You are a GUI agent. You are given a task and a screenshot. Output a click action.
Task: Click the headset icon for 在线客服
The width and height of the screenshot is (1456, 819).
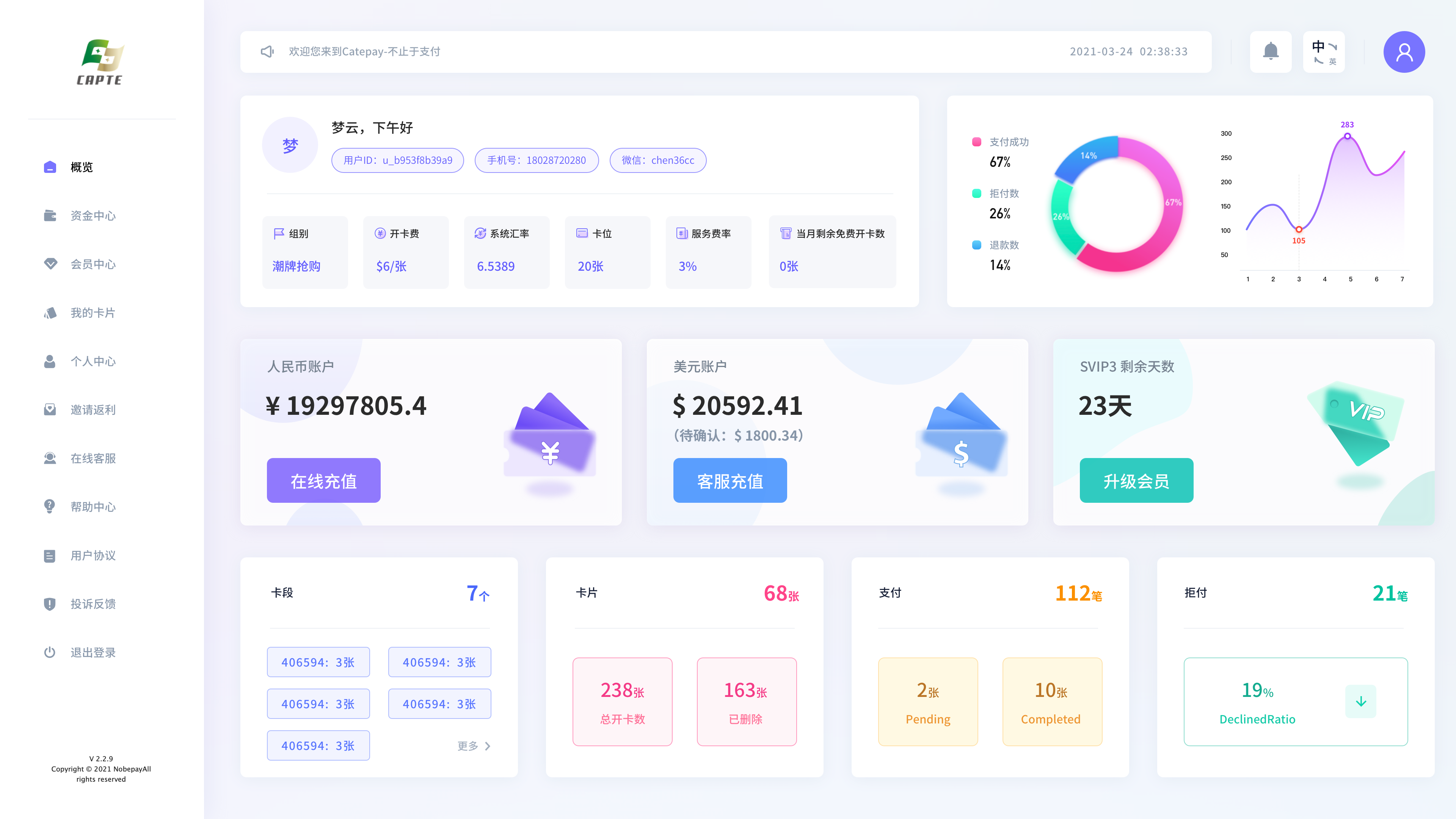[x=50, y=458]
